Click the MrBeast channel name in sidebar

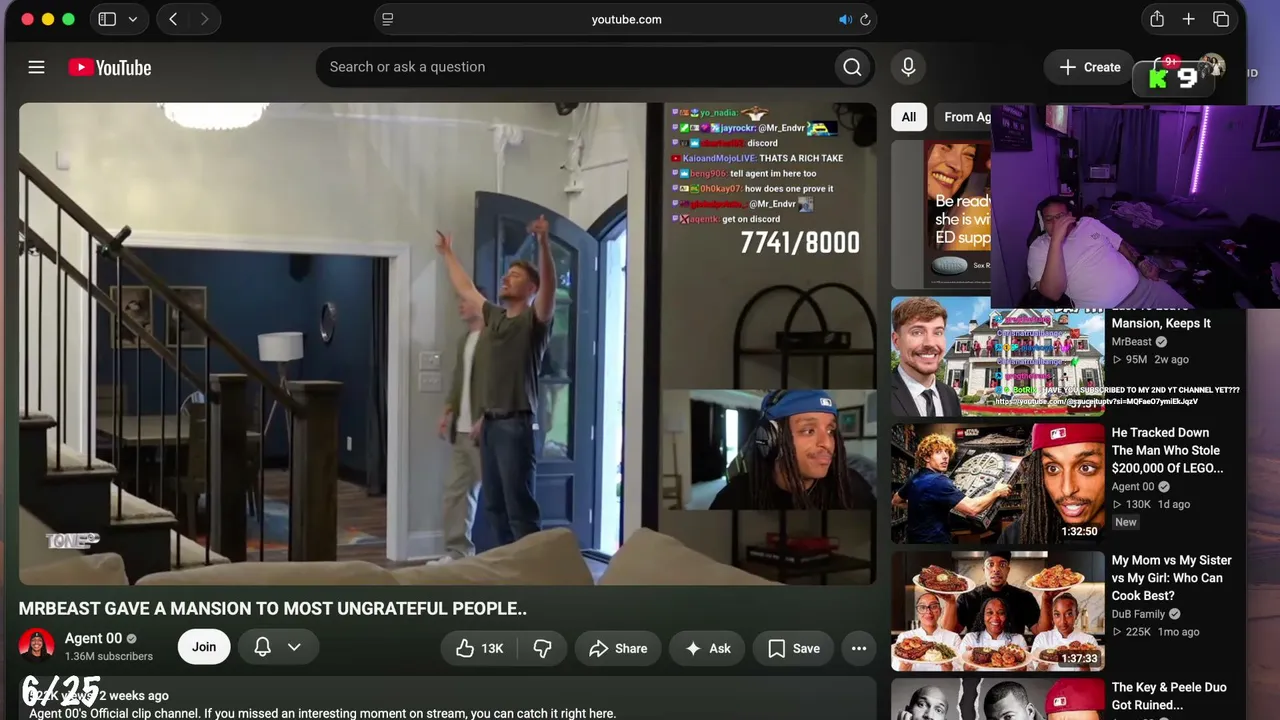coord(1132,341)
